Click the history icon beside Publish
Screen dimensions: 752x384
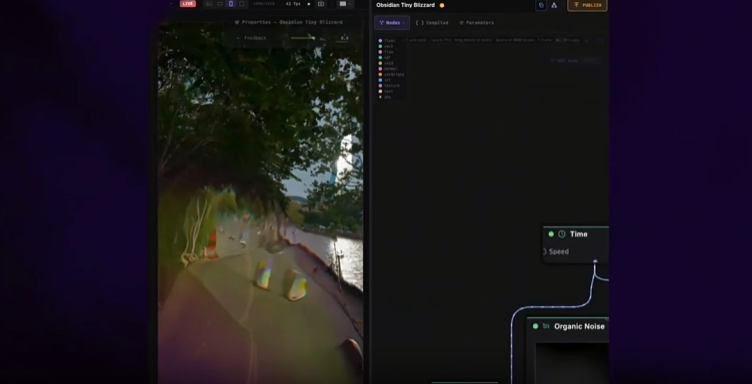coord(540,5)
